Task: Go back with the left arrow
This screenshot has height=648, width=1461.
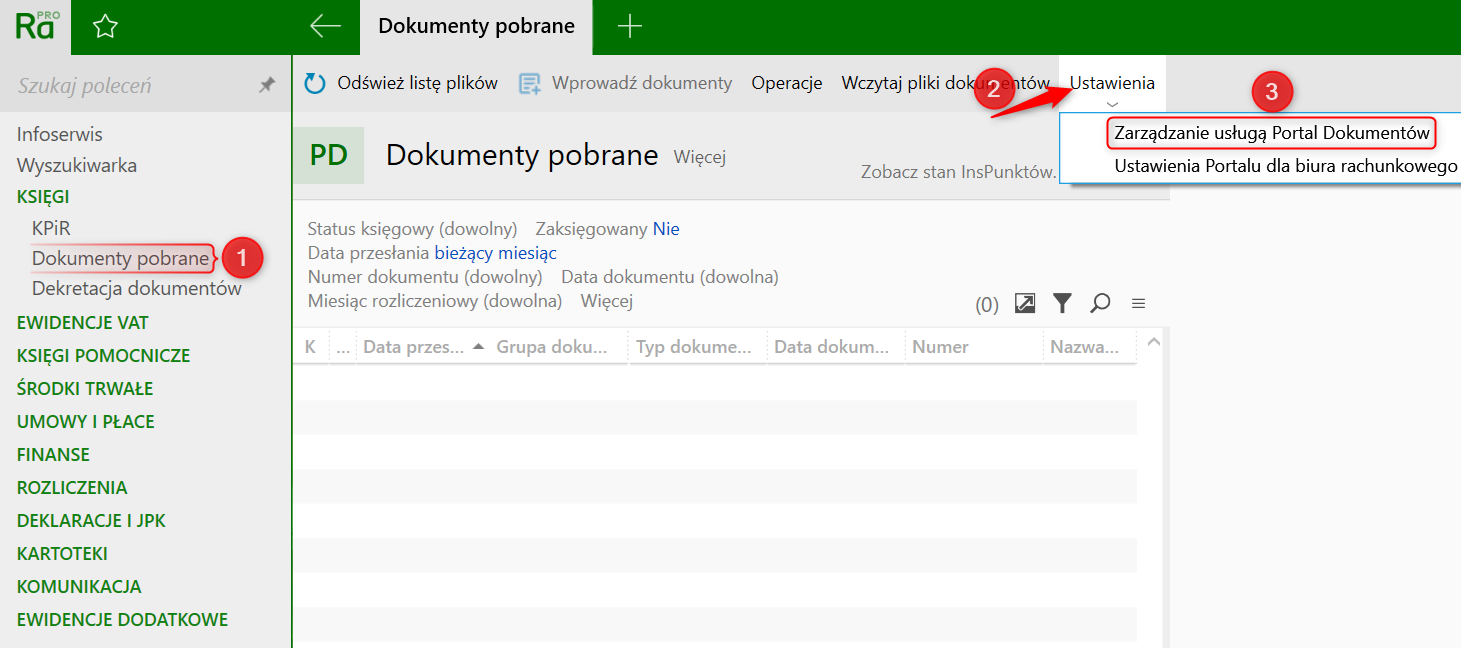Action: (x=326, y=26)
